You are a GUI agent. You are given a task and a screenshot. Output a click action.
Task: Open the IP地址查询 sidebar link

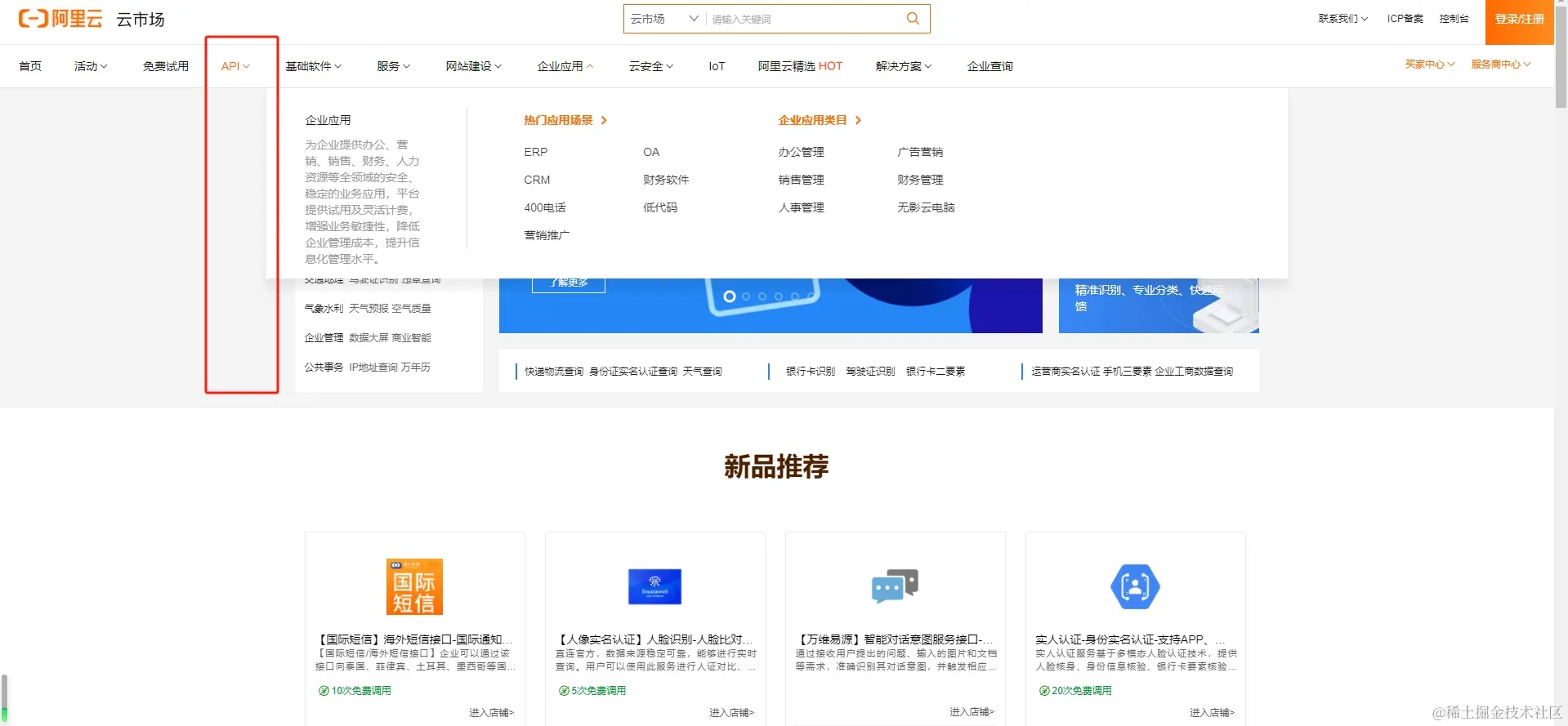pyautogui.click(x=373, y=367)
